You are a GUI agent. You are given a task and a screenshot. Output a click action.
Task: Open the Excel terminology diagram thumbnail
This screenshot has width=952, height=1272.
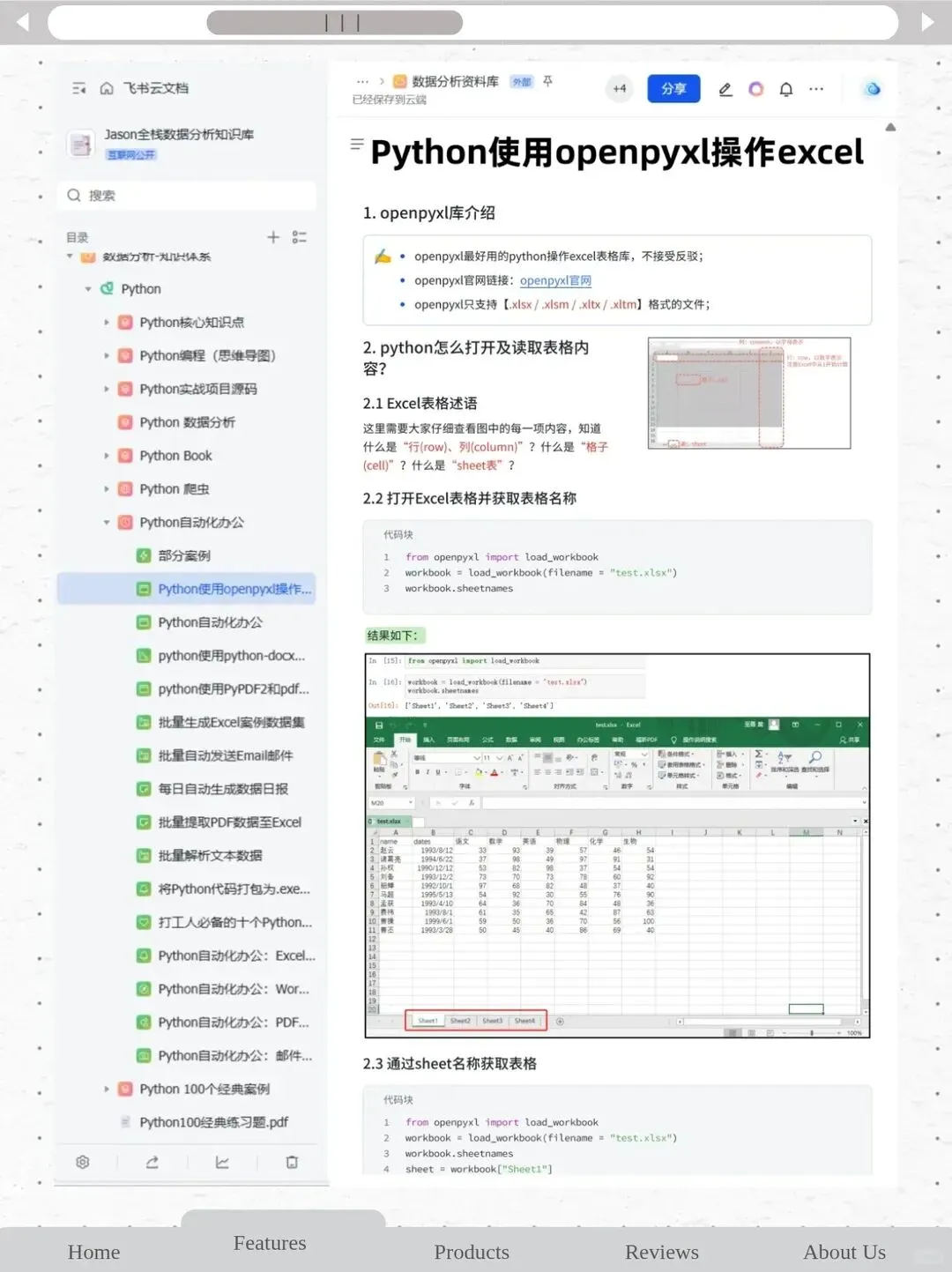[x=749, y=393]
